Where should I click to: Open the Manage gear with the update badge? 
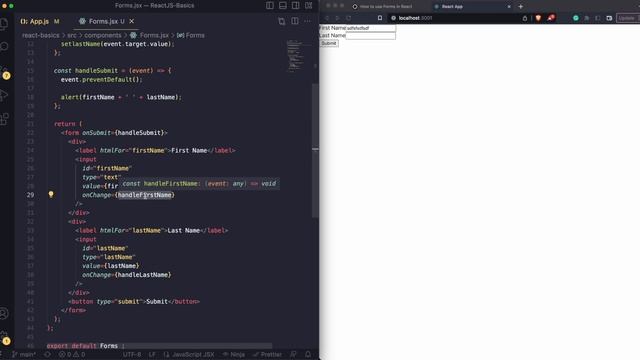click(x=5, y=338)
